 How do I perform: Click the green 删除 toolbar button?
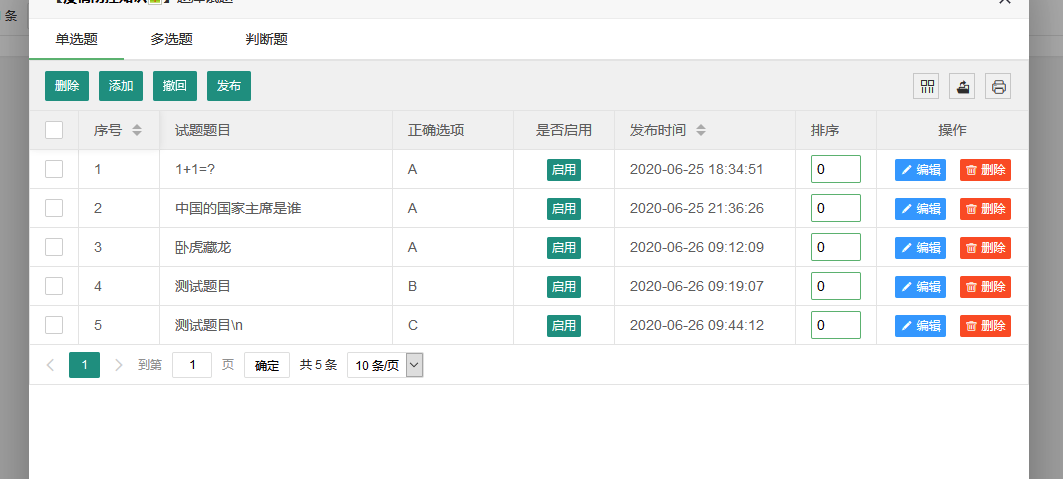[67, 86]
